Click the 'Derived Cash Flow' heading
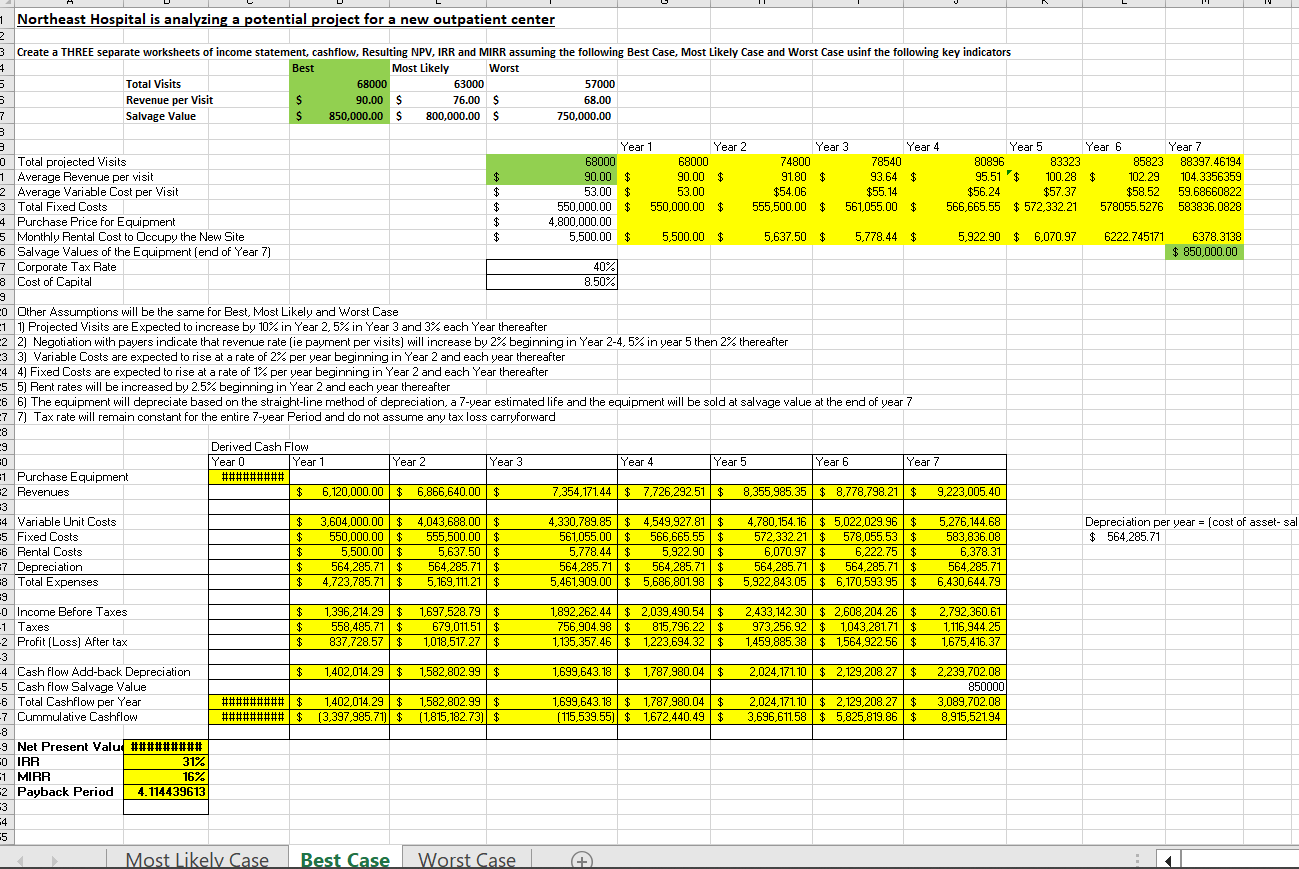The height and width of the screenshot is (869, 1299). (260, 447)
